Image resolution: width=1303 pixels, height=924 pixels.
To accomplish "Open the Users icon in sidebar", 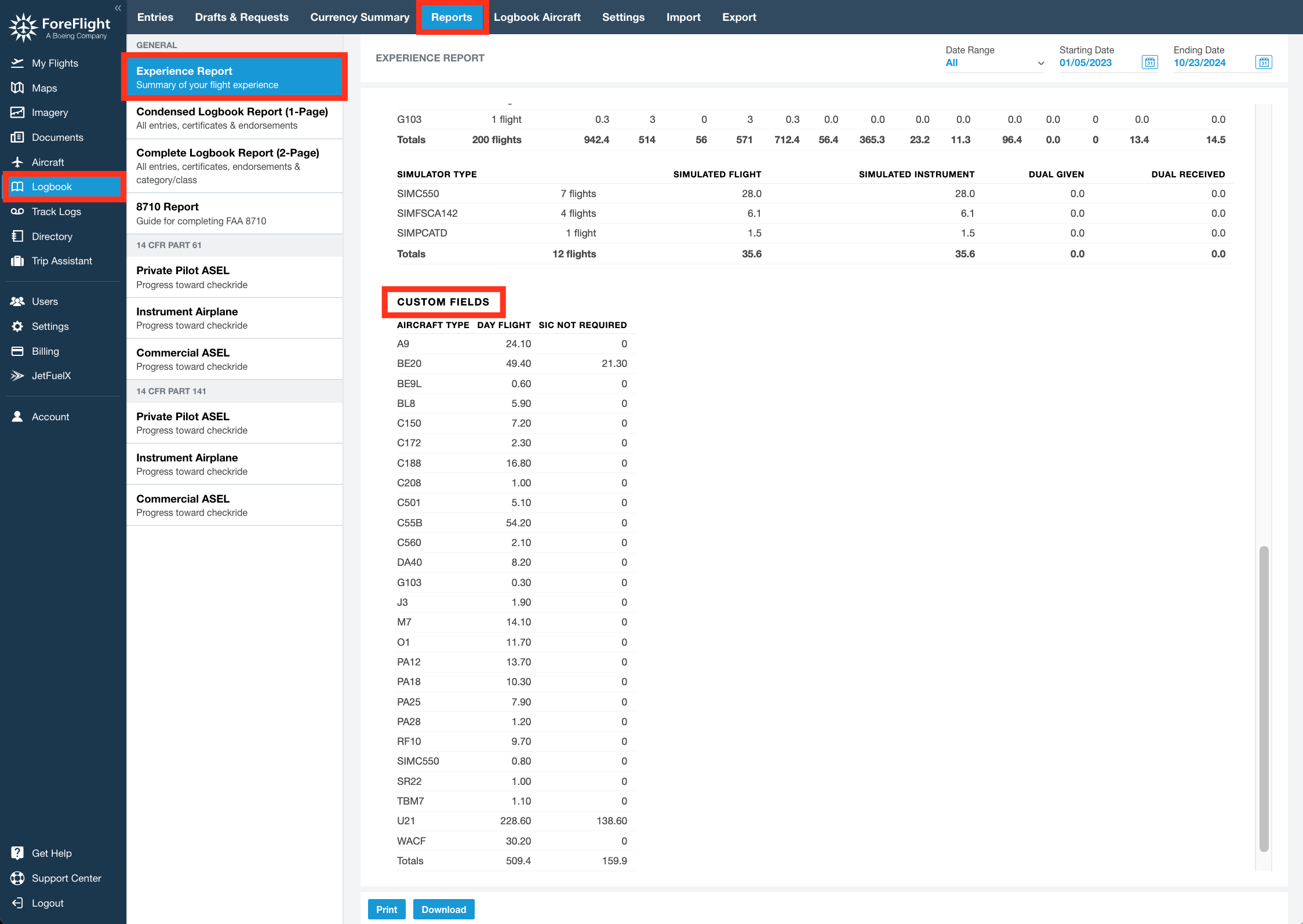I will (x=17, y=301).
